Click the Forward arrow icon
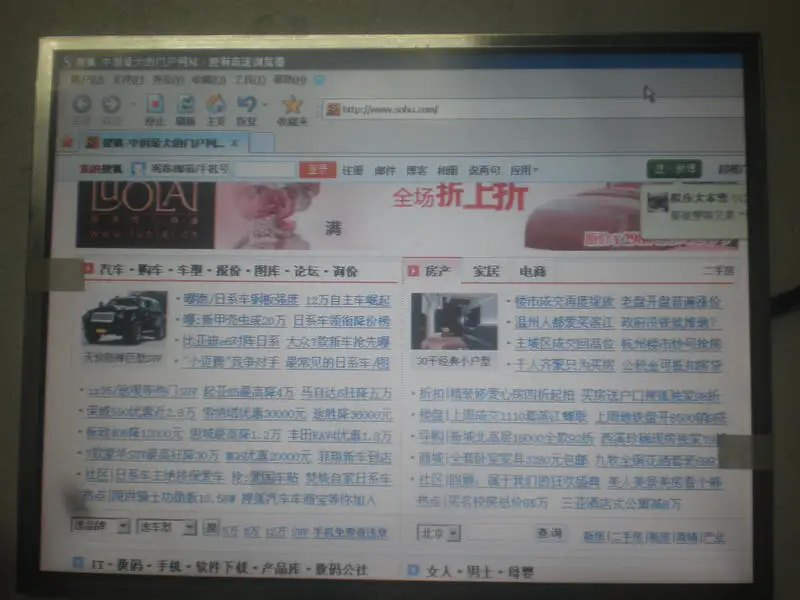 click(111, 105)
